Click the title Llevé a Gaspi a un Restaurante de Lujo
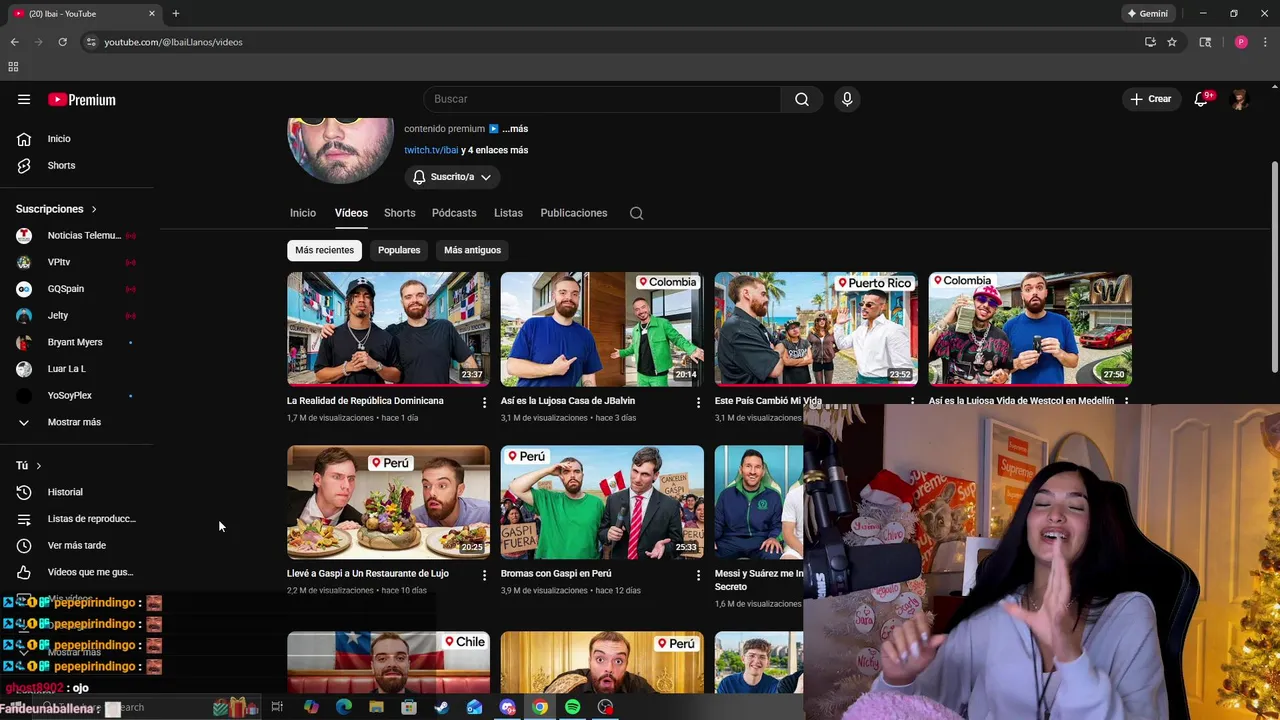Screen dimensions: 1280x720 [368, 574]
